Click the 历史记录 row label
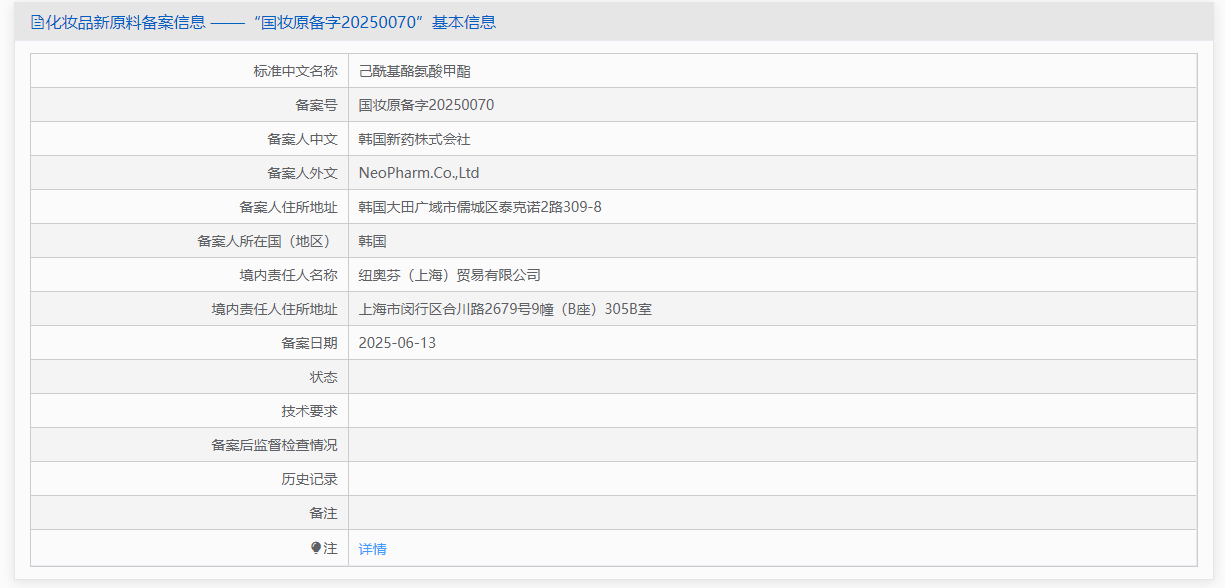1225x588 pixels. click(x=314, y=478)
